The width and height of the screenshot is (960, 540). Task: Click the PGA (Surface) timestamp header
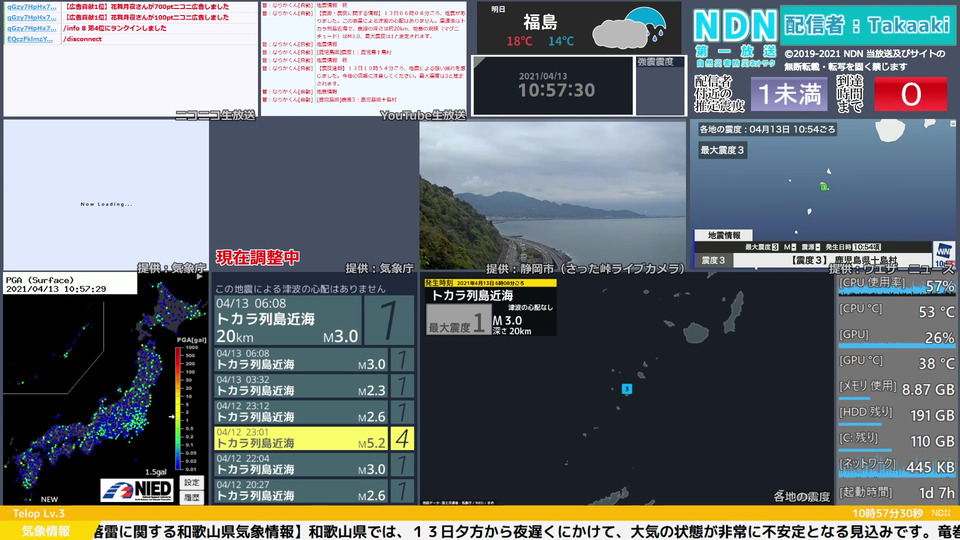point(70,283)
